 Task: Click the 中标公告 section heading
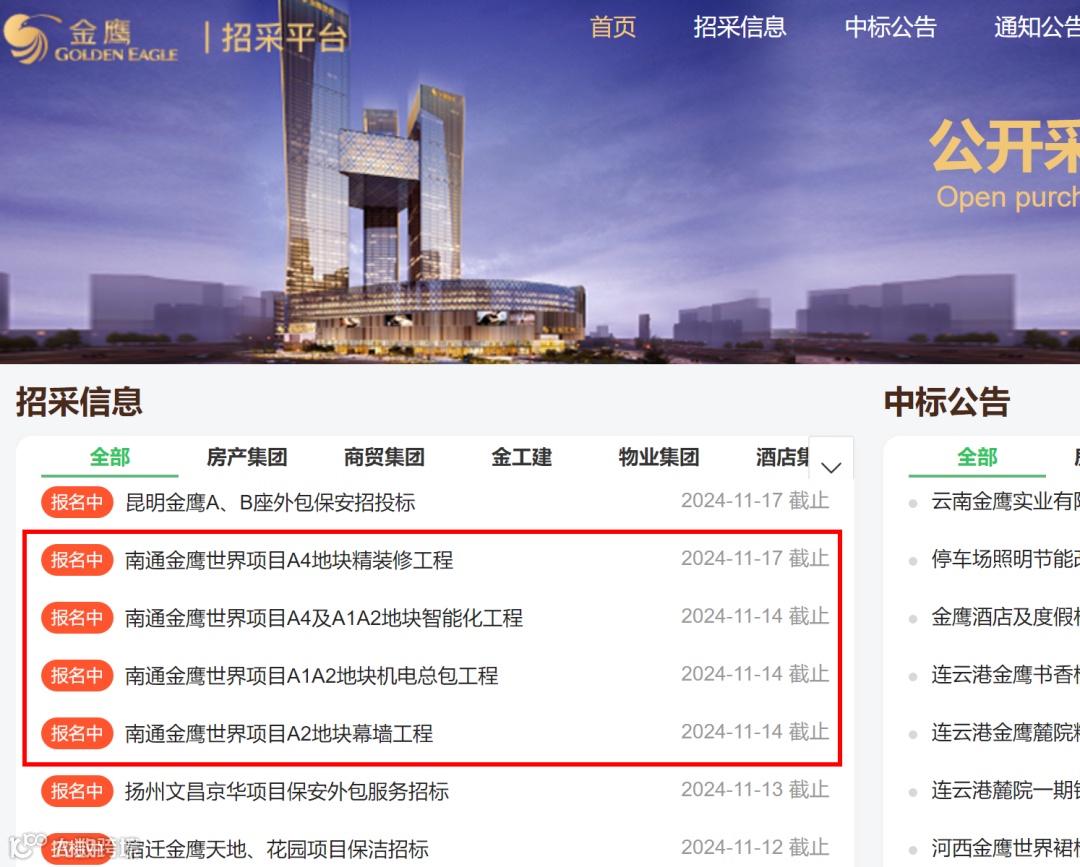pyautogui.click(x=947, y=401)
